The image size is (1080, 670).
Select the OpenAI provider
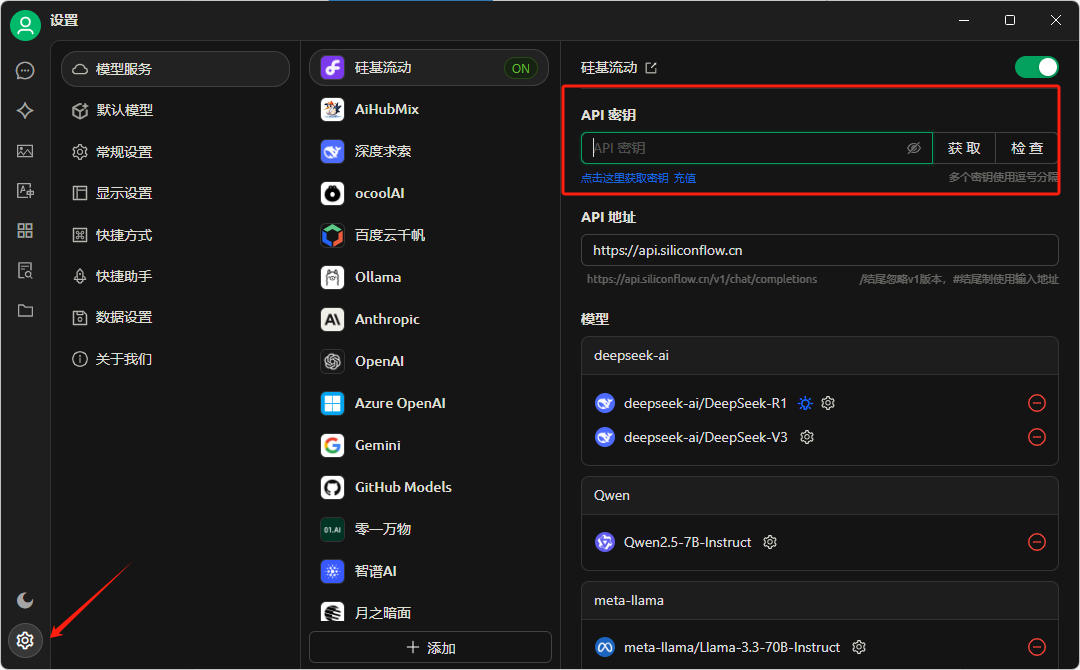pos(428,362)
